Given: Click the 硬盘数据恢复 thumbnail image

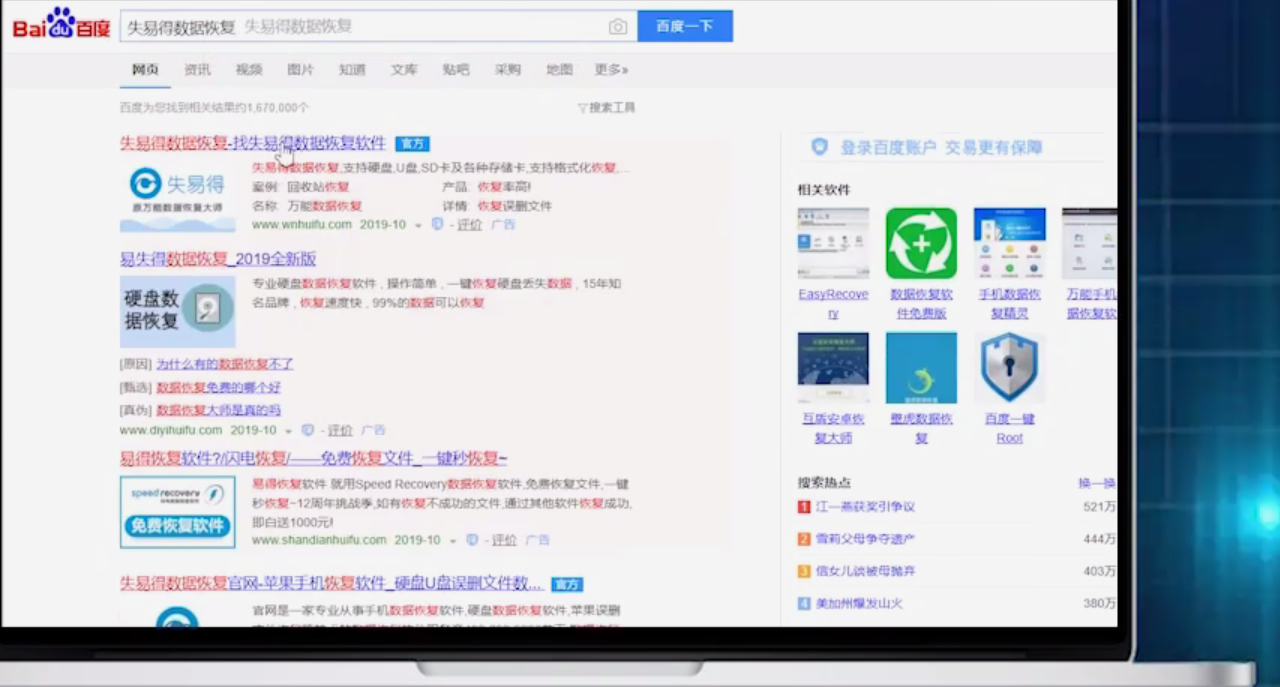Looking at the screenshot, I should (178, 312).
